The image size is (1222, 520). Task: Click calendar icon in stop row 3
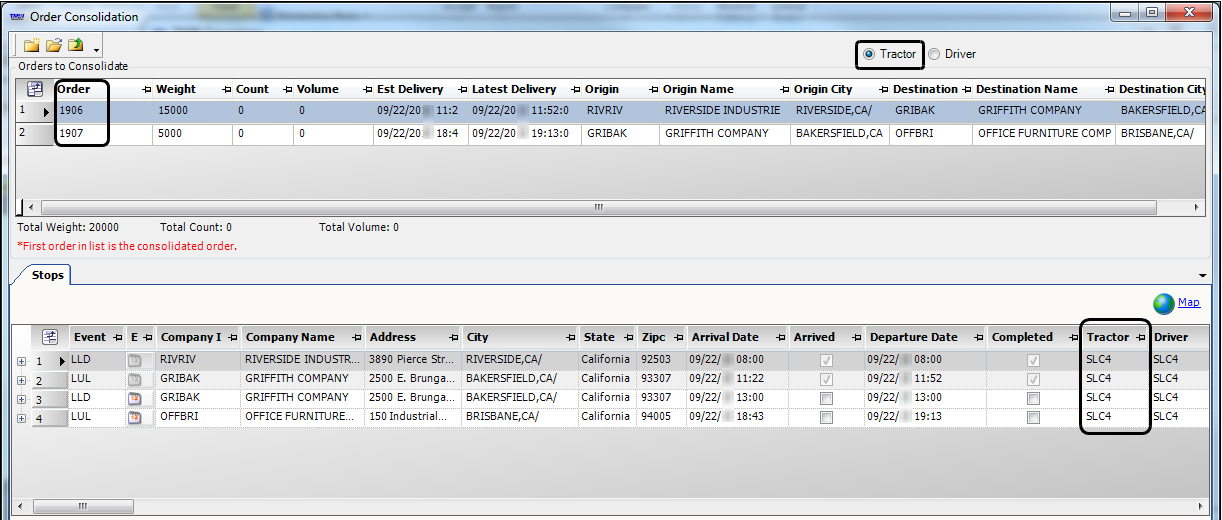click(134, 398)
